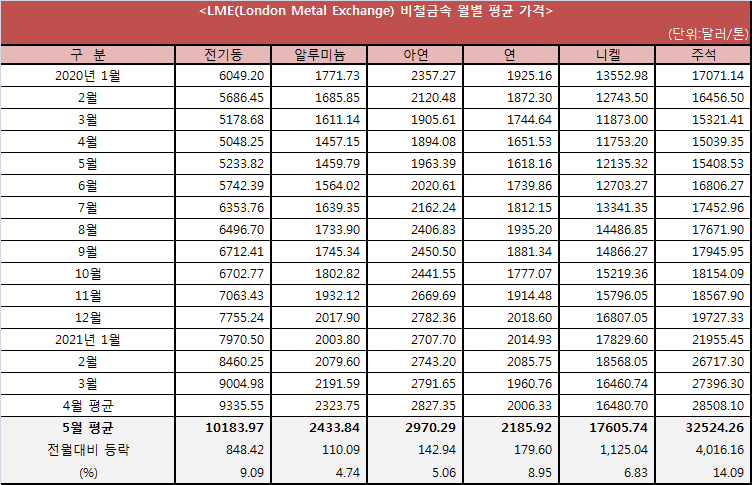Click the zinc value 1963.39

click(x=433, y=164)
